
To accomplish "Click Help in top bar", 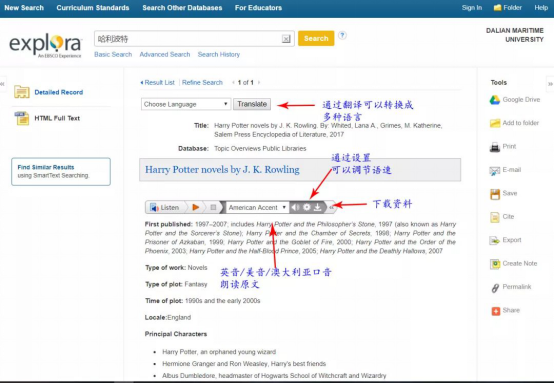I will 541,8.
